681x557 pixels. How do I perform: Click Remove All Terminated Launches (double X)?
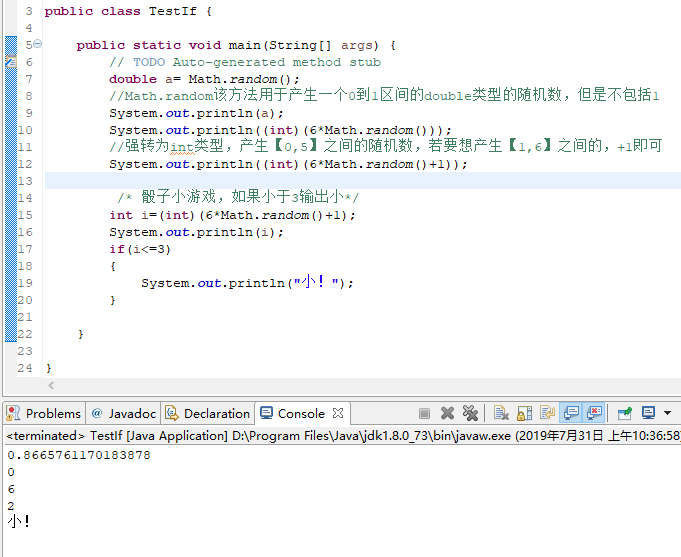coord(470,413)
